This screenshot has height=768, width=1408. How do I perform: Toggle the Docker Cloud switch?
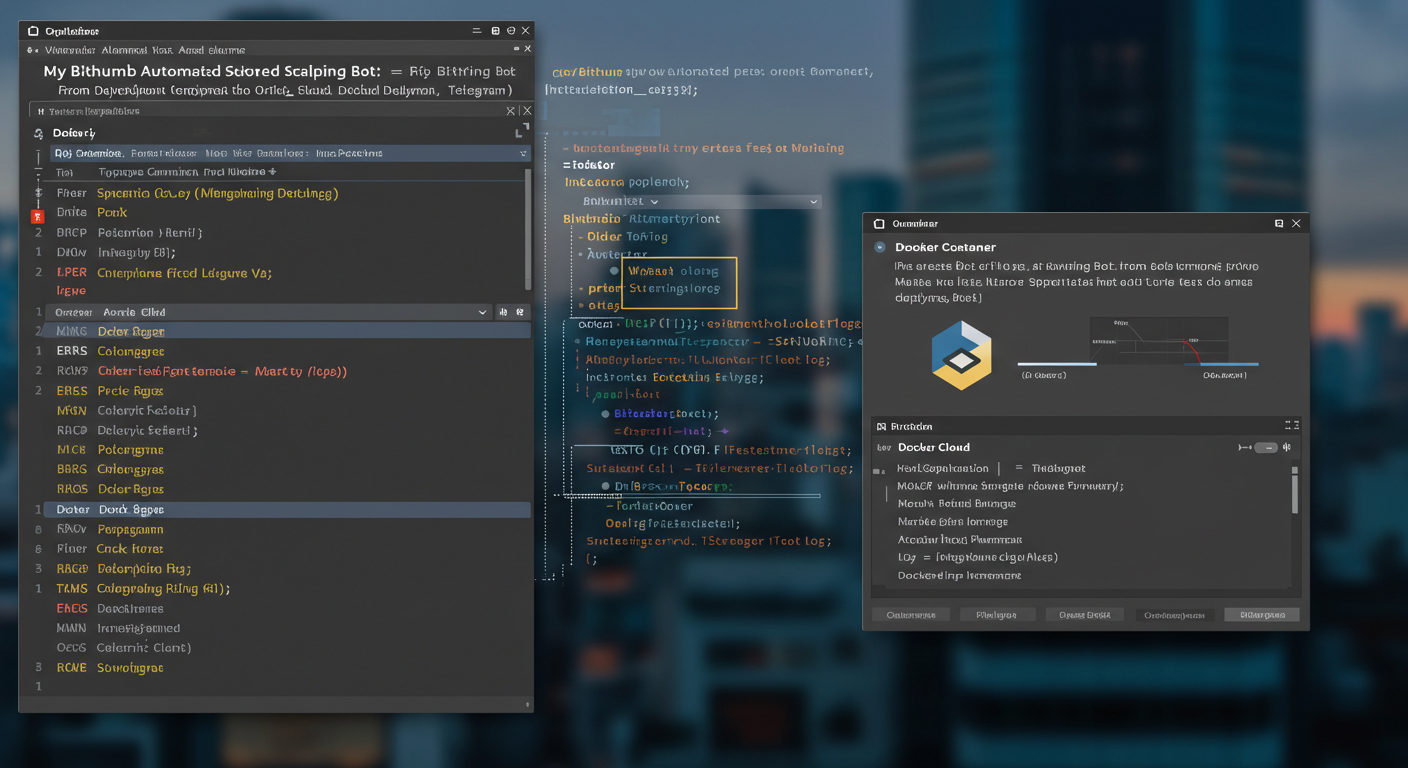1266,448
